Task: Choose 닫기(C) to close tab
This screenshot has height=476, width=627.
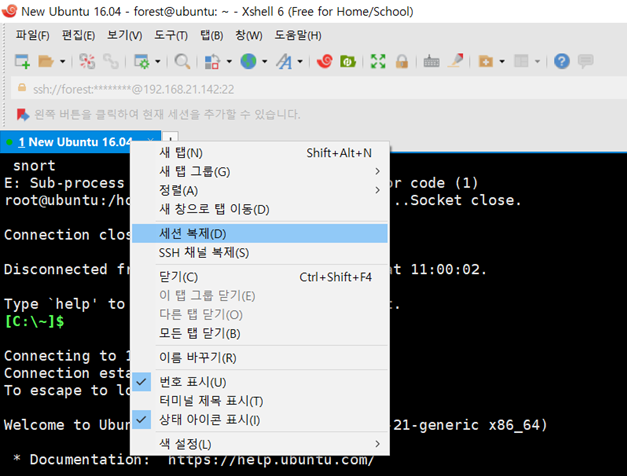Action: click(x=260, y=277)
